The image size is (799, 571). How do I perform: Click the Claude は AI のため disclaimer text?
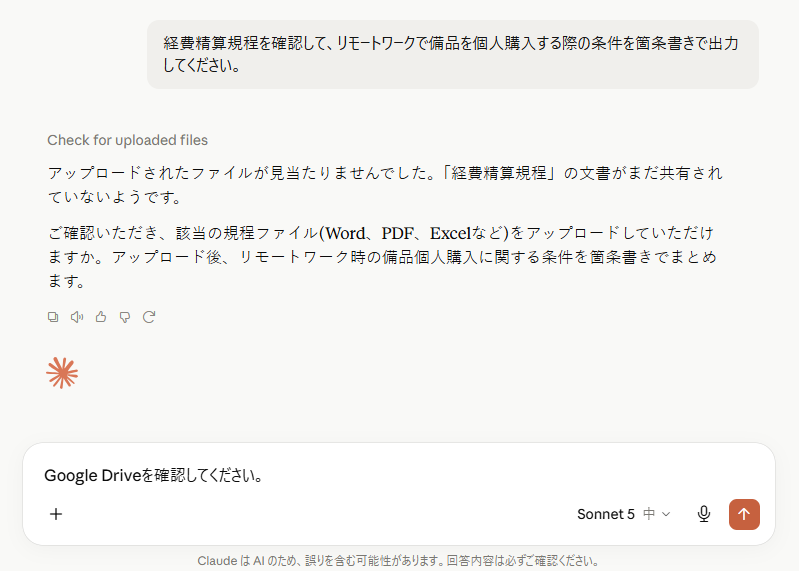click(x=398, y=561)
